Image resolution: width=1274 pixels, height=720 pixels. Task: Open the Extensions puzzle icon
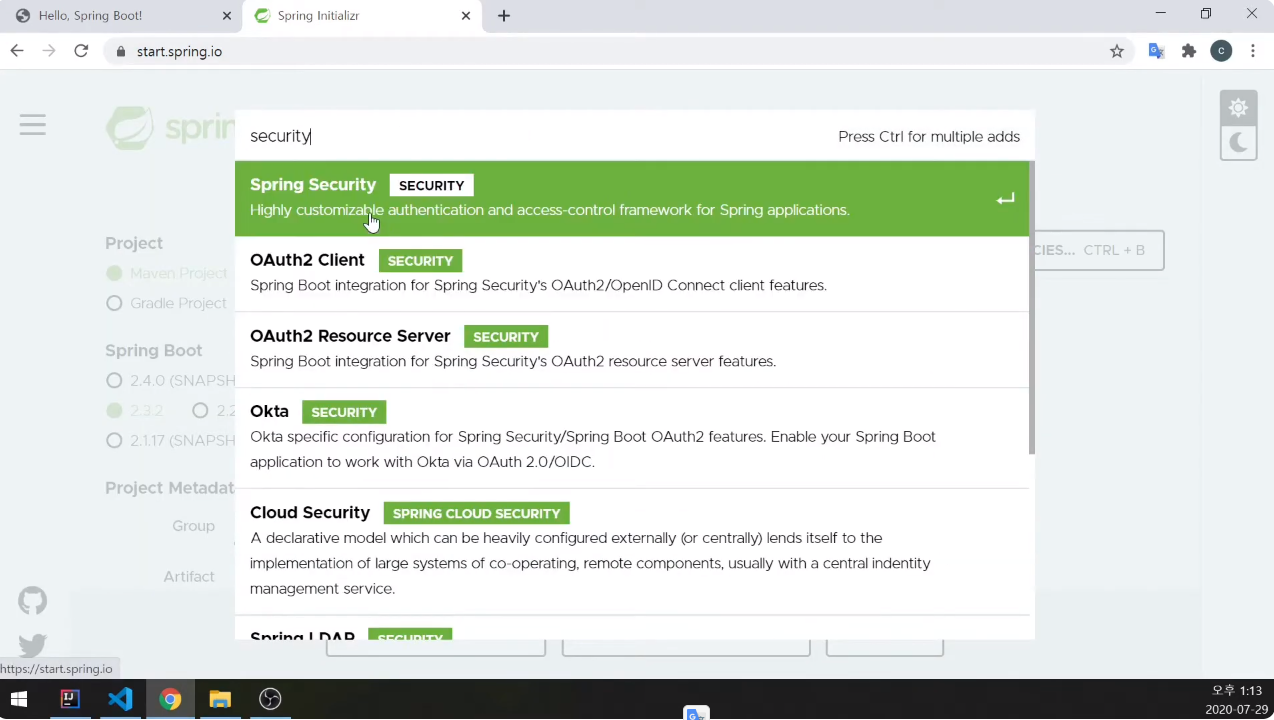click(1189, 51)
